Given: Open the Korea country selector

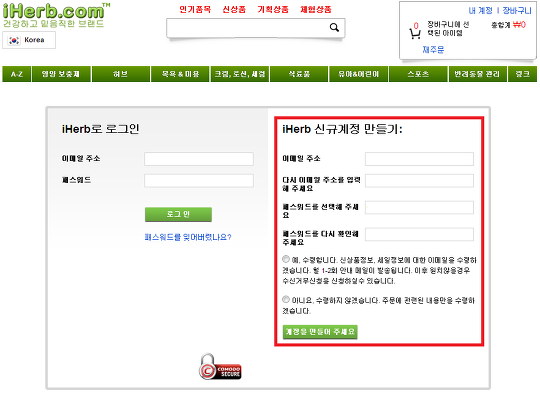Looking at the screenshot, I should pos(29,40).
